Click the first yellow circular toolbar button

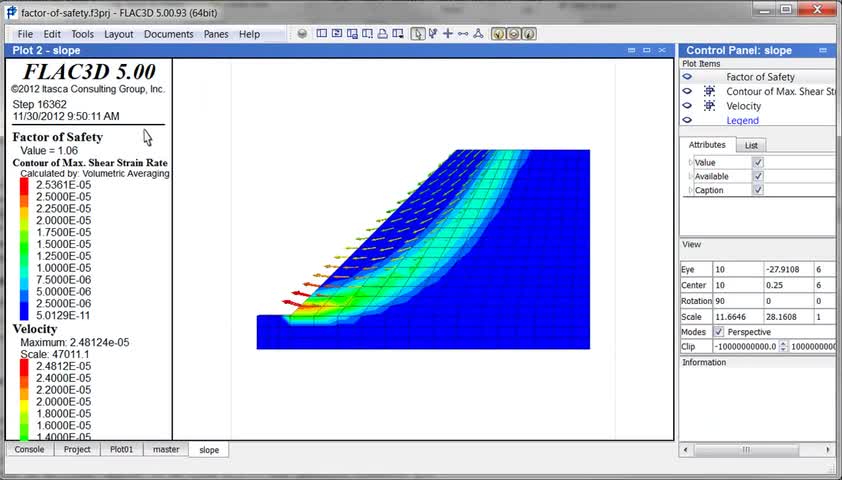[x=498, y=34]
